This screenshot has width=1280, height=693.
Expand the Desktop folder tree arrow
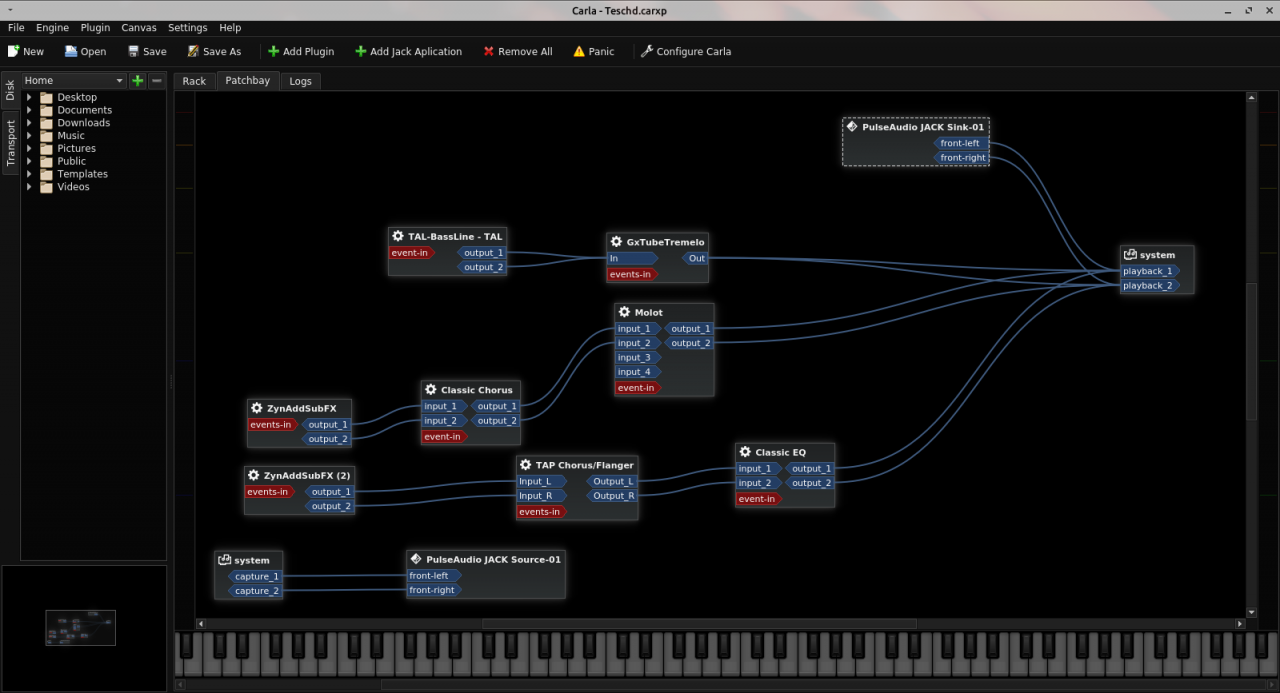click(29, 97)
